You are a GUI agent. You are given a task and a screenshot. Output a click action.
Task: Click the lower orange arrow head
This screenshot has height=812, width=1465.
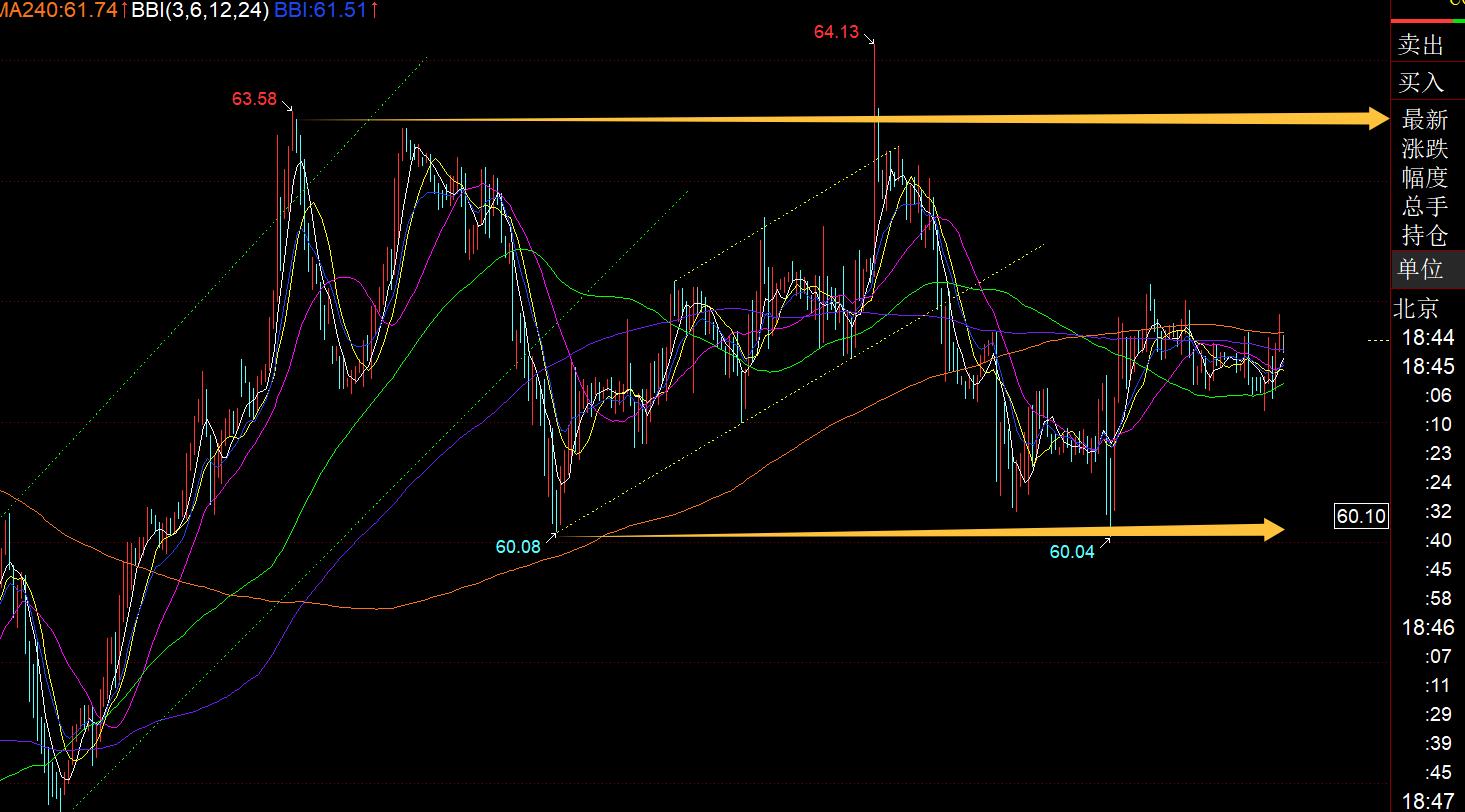click(1274, 530)
